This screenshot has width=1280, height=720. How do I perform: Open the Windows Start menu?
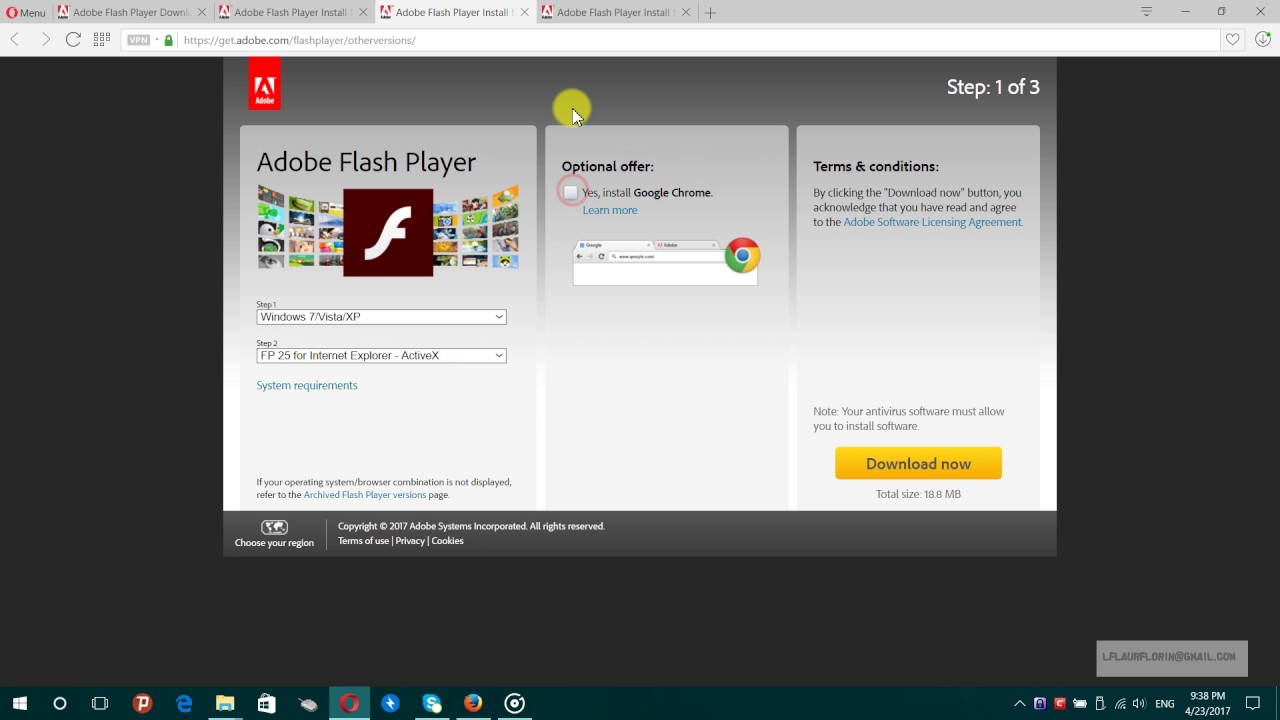pos(20,703)
